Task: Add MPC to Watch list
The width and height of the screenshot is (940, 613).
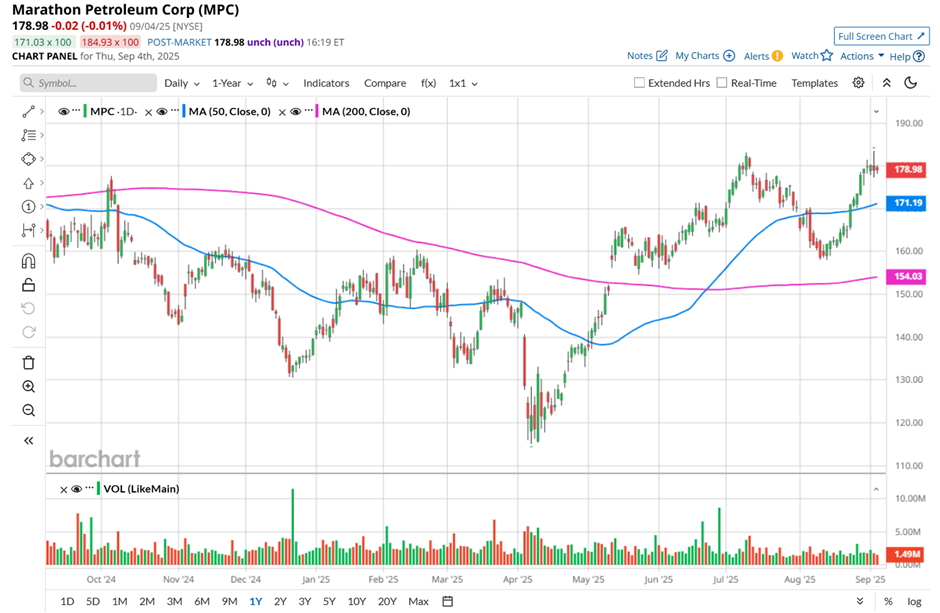Action: point(812,56)
